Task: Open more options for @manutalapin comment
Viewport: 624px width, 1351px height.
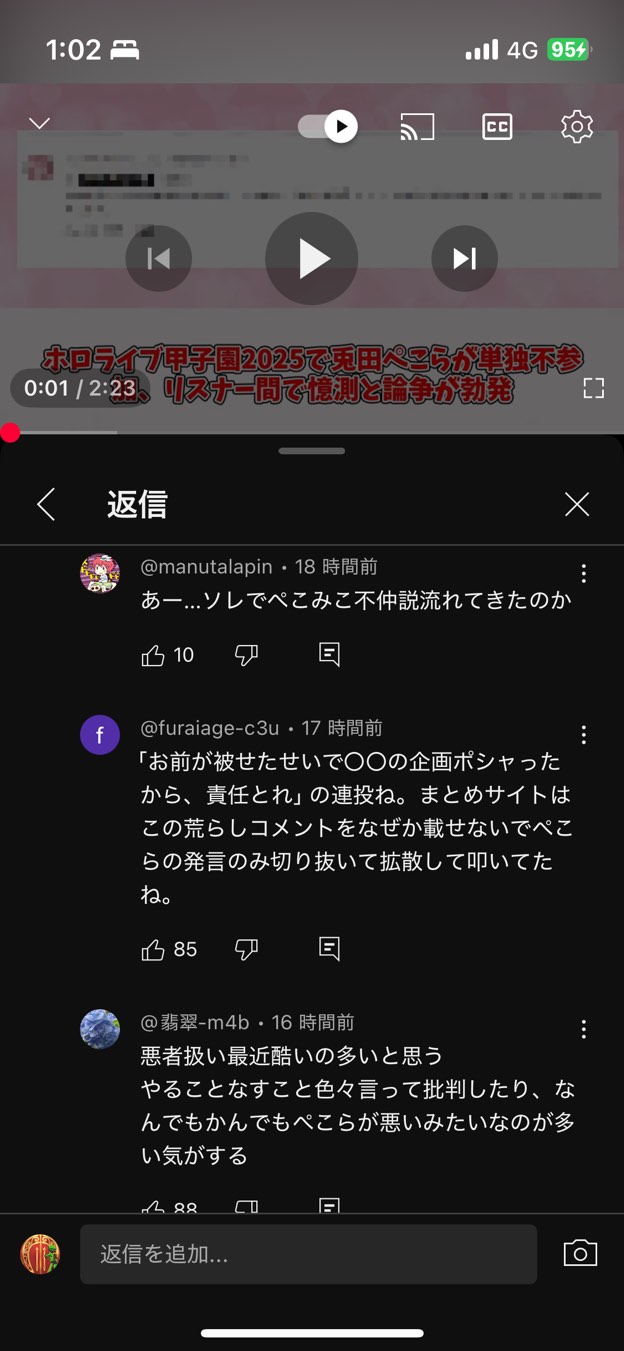Action: click(x=584, y=573)
